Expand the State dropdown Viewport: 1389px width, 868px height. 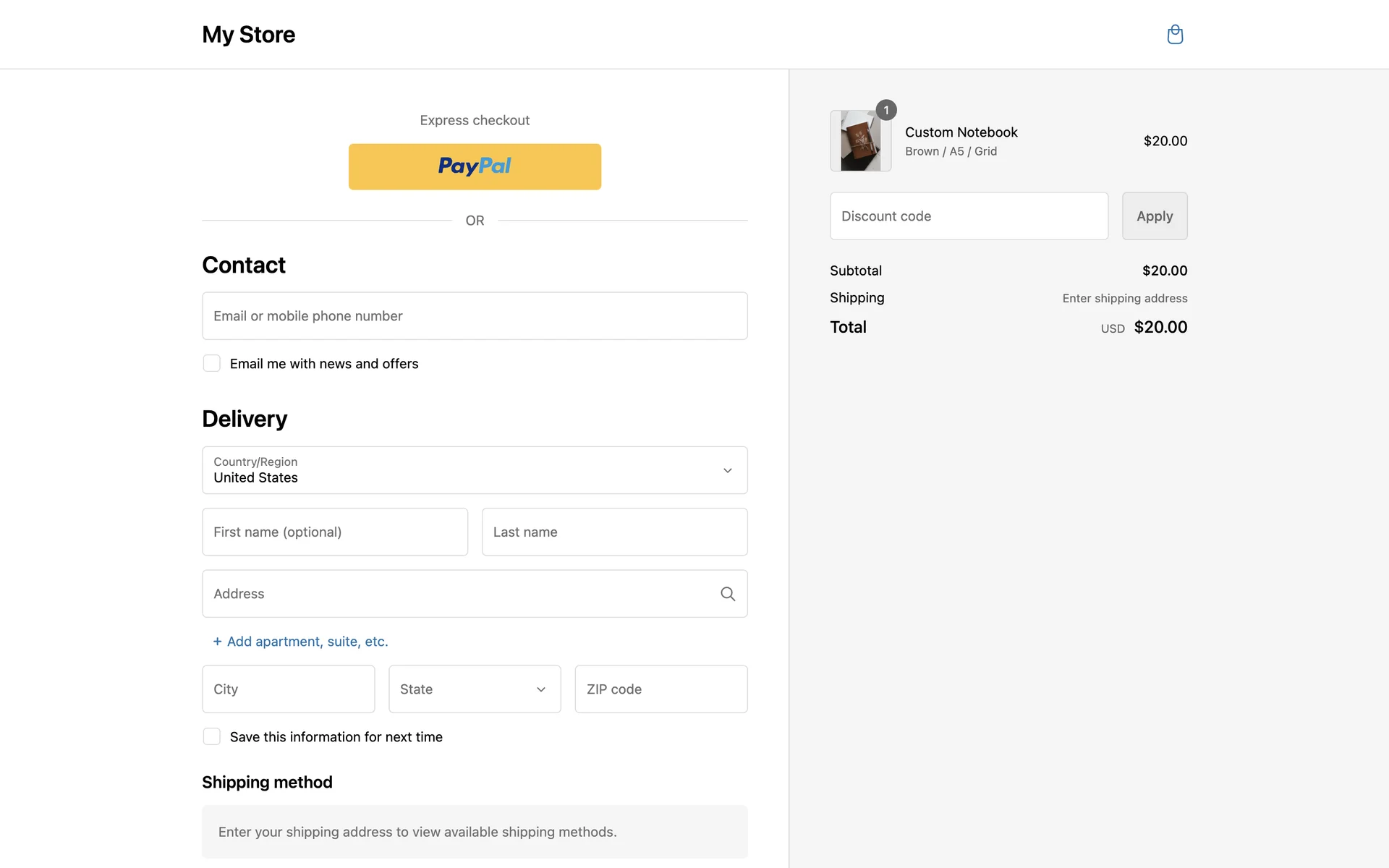(474, 689)
